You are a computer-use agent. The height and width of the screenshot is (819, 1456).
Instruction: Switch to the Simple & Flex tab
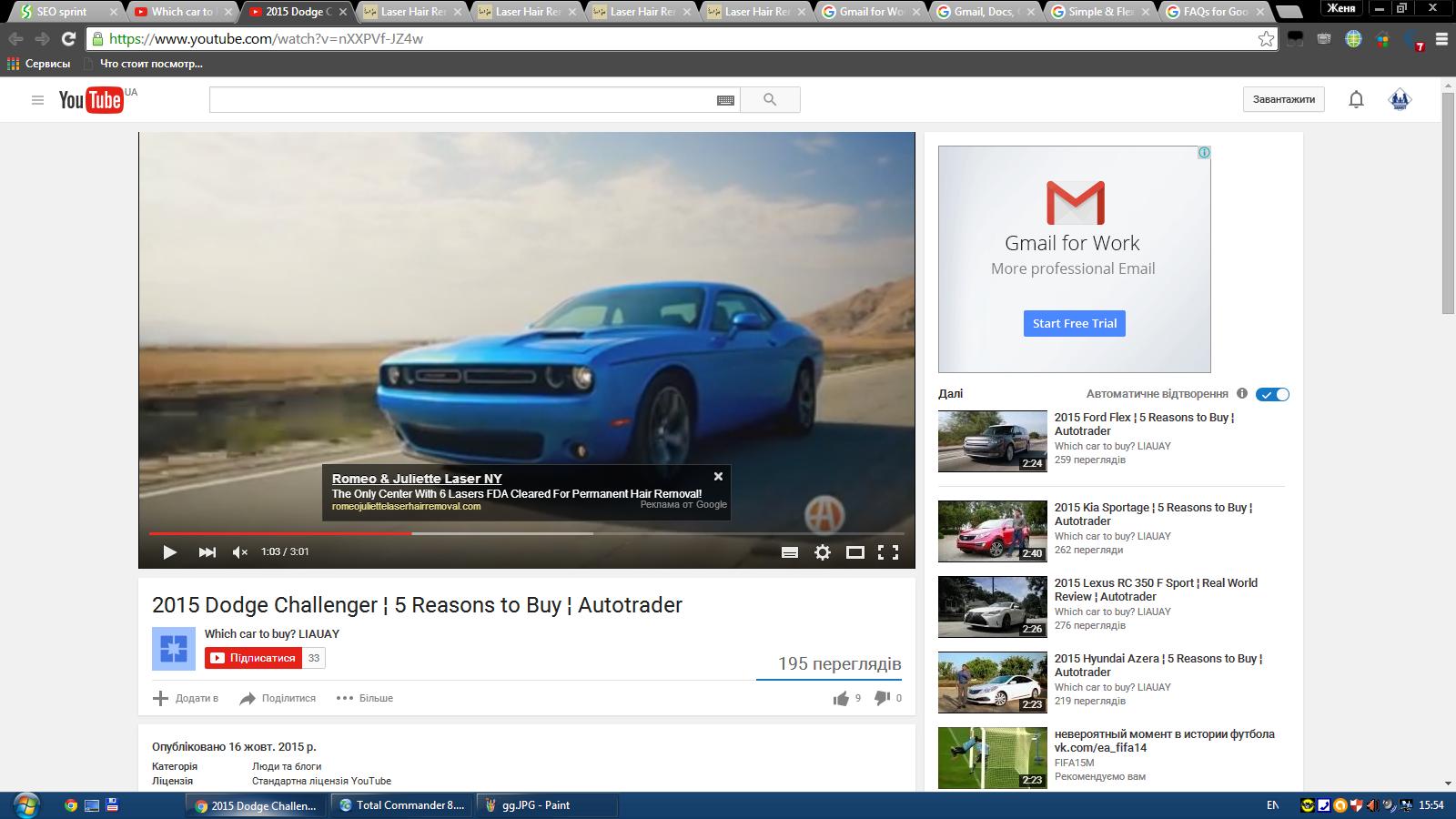[x=1098, y=12]
